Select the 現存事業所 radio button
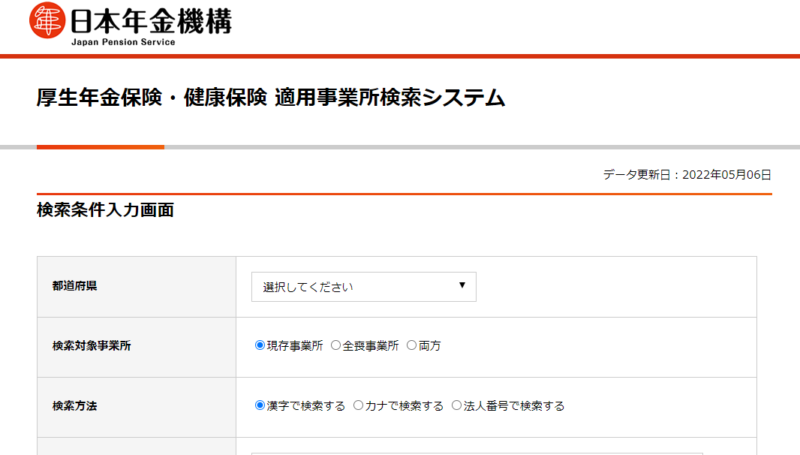Screen dimensions: 800x455 click(261, 346)
